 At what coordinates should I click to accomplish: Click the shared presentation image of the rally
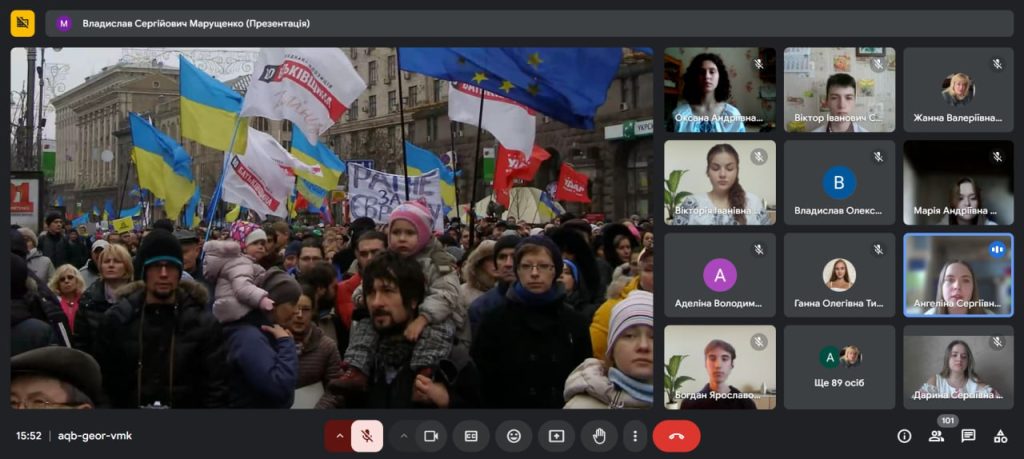pos(331,228)
